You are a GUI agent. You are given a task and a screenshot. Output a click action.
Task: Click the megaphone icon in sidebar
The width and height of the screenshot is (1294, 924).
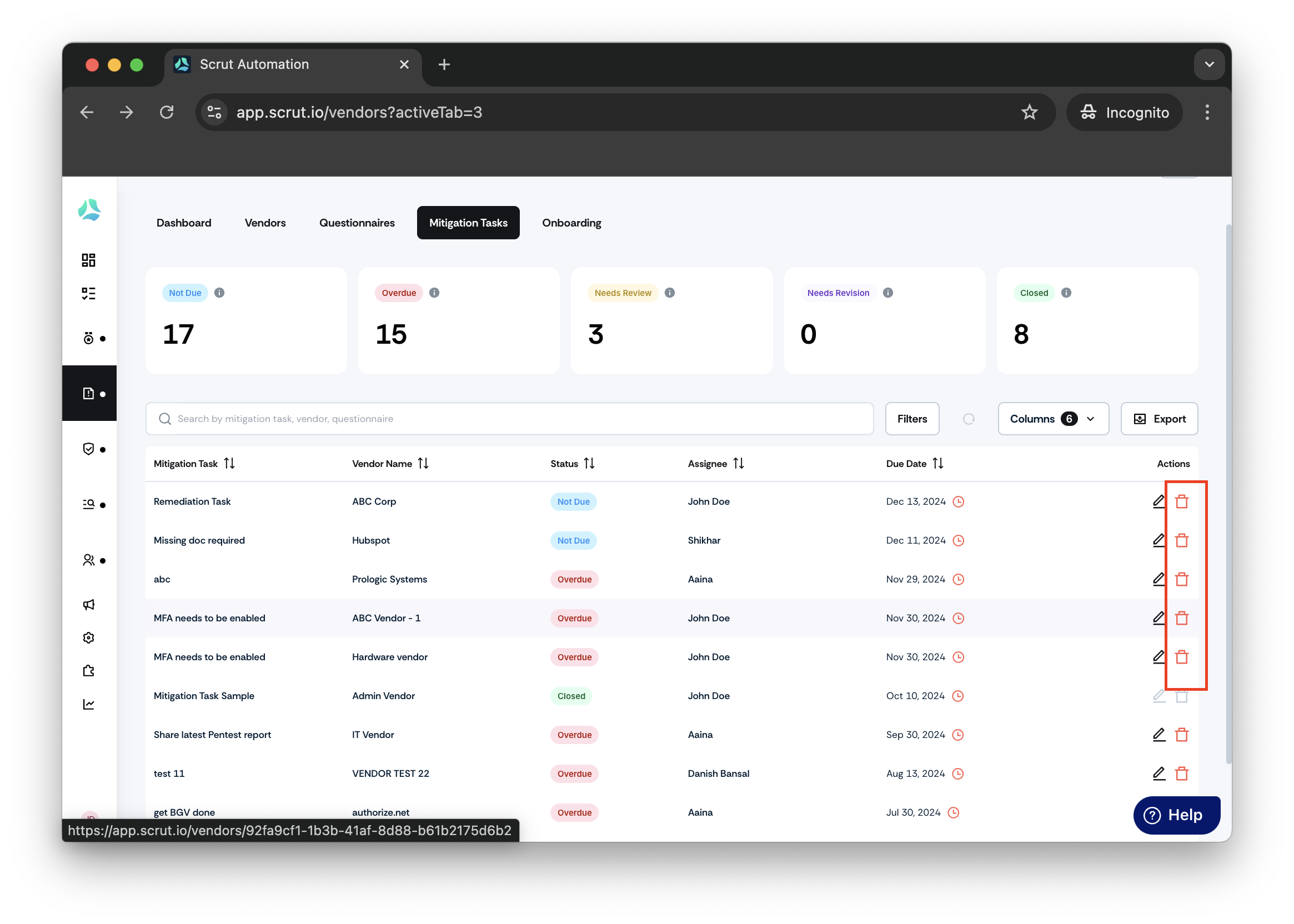coord(88,605)
